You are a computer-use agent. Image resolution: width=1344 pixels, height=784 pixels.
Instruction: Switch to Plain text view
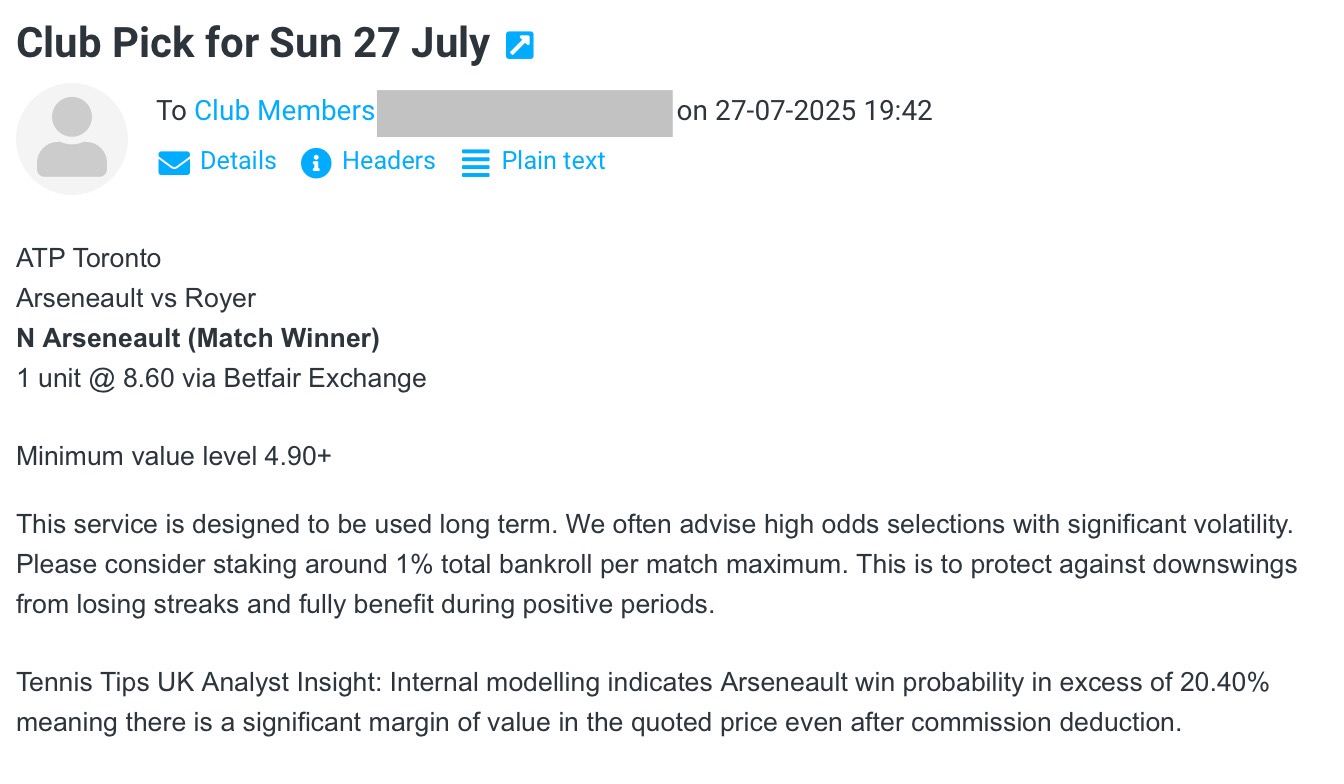point(553,161)
